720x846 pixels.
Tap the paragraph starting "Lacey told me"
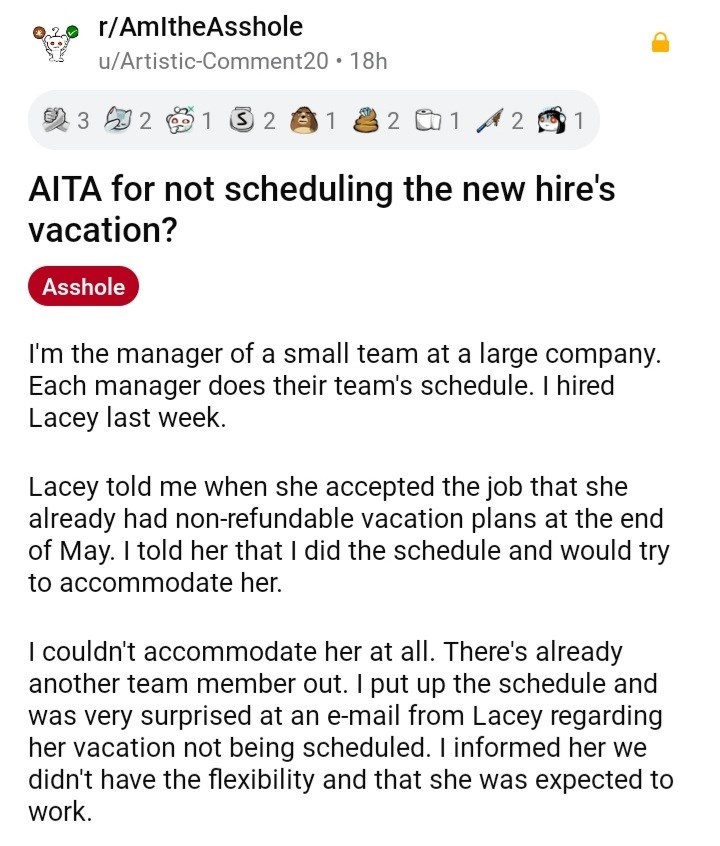[x=345, y=535]
